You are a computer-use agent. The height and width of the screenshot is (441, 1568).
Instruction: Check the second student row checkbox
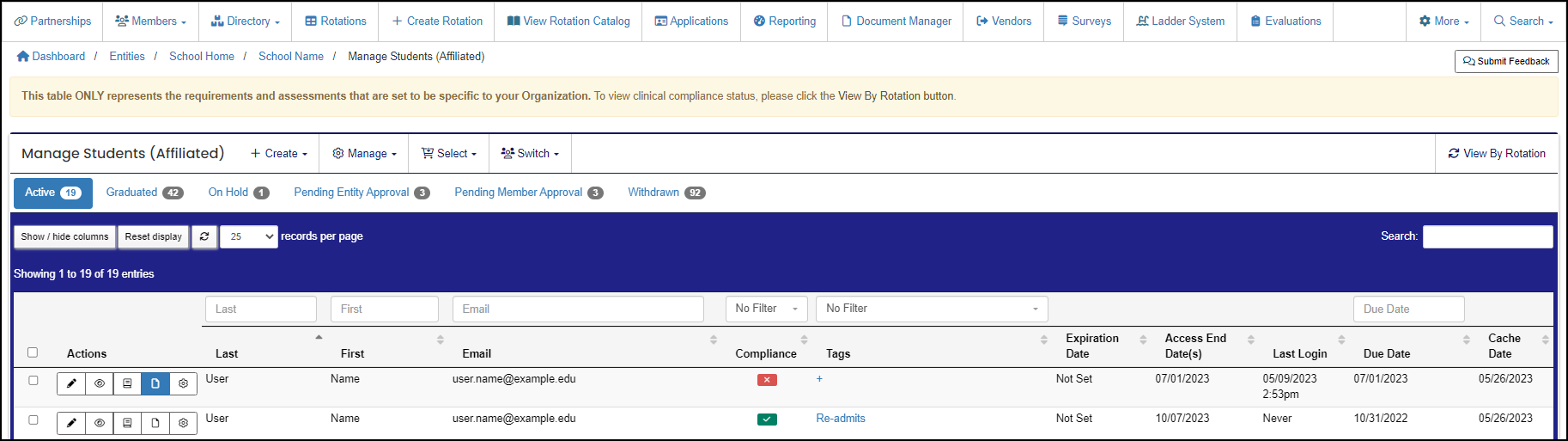[33, 420]
